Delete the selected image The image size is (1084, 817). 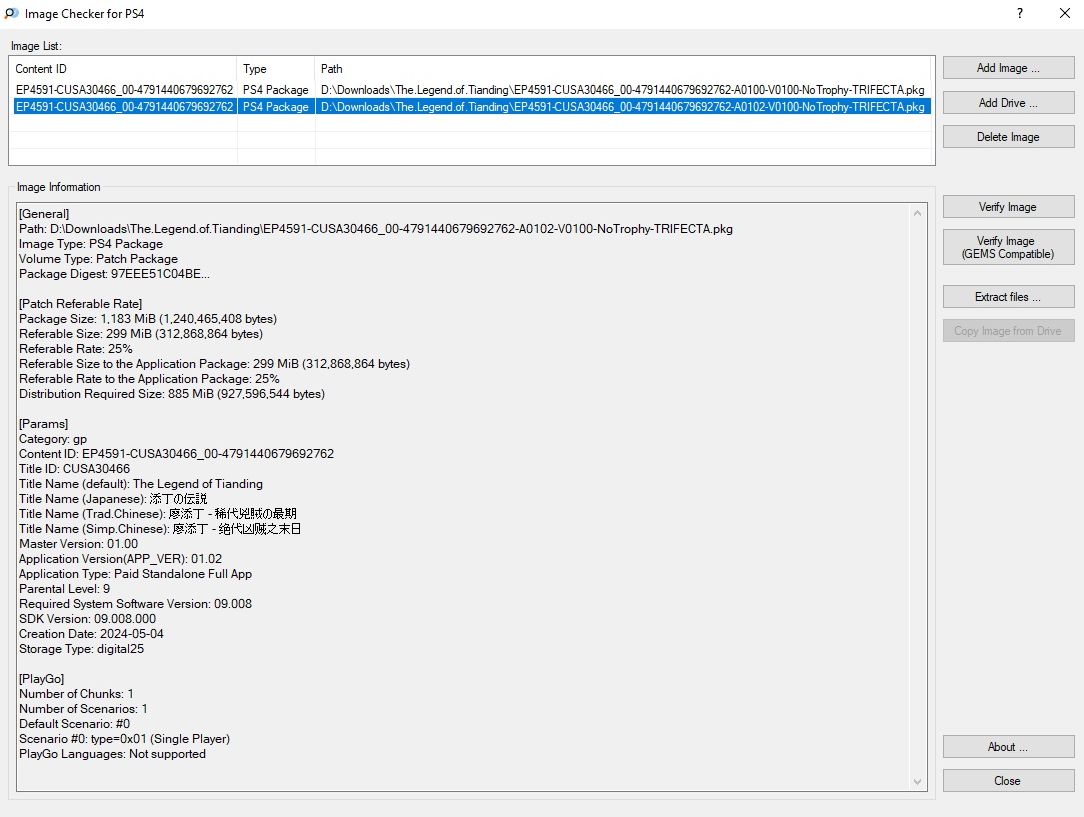[x=1008, y=137]
